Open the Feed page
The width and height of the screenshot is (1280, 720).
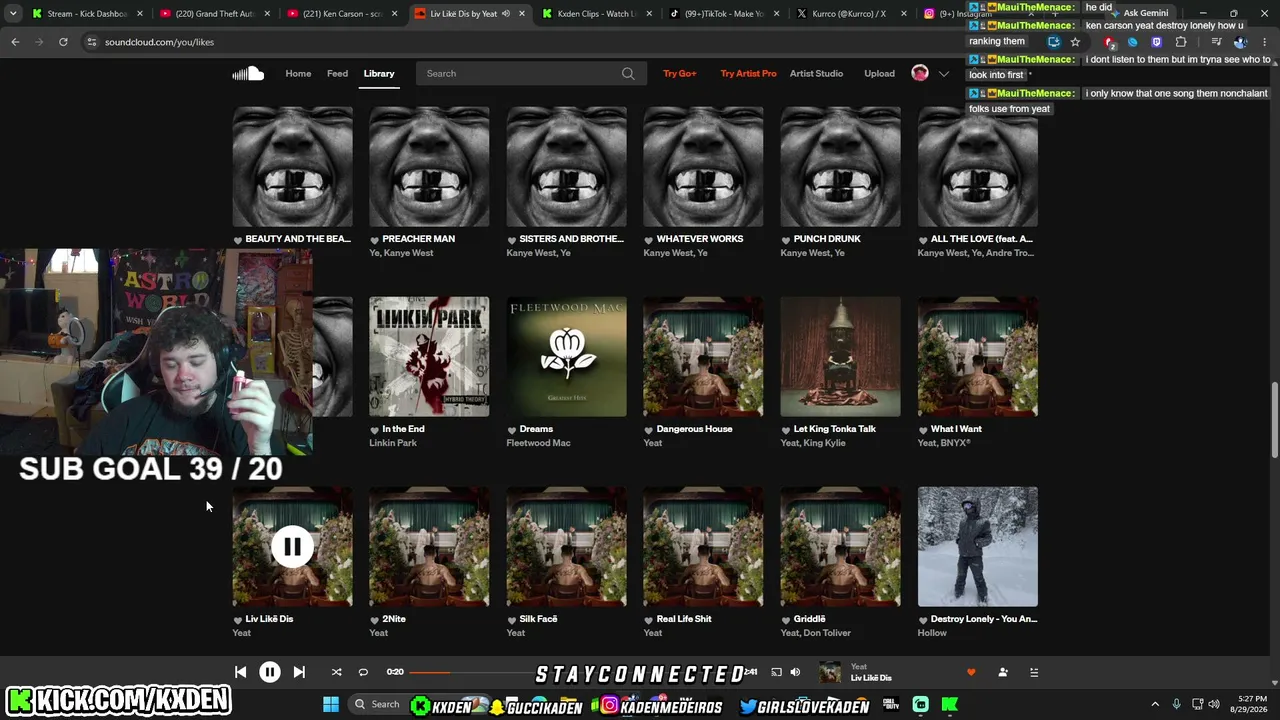(338, 73)
